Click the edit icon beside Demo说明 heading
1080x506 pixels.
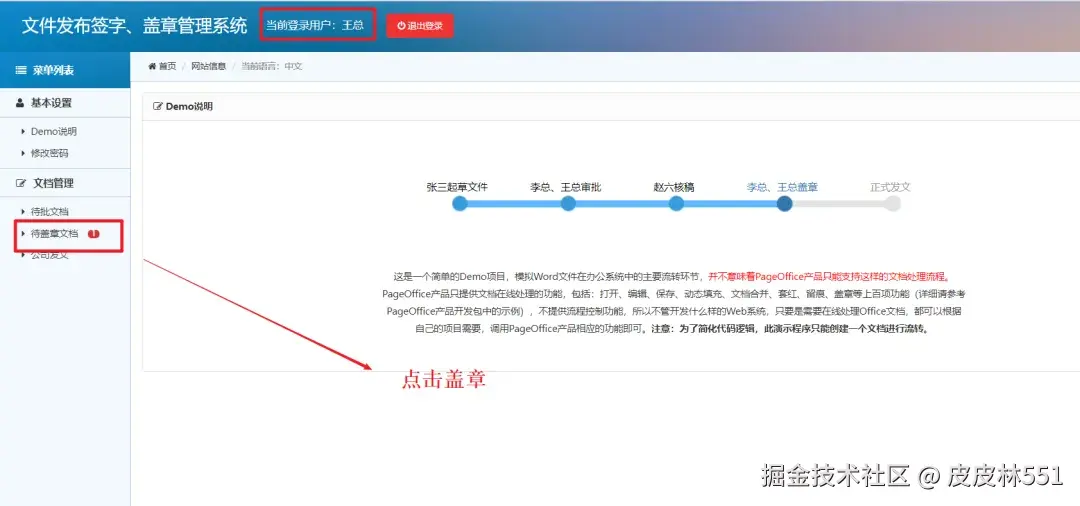point(158,107)
